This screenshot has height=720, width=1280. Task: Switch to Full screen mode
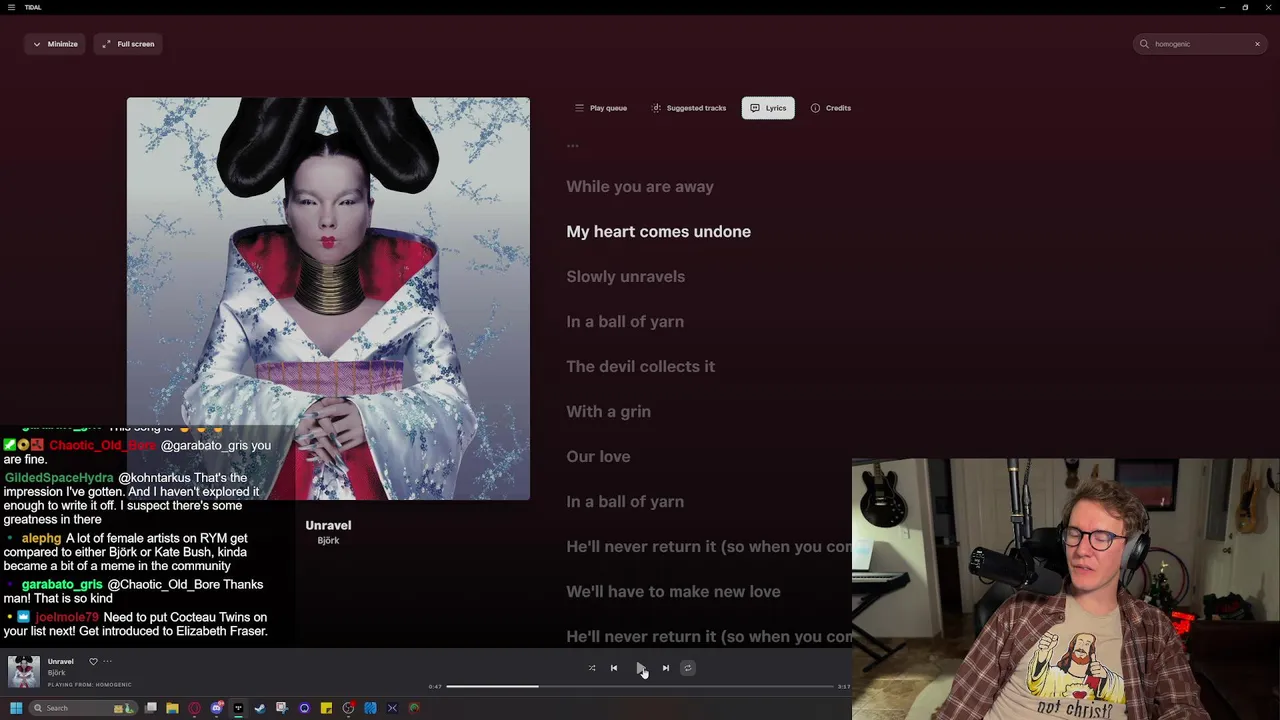(x=129, y=44)
